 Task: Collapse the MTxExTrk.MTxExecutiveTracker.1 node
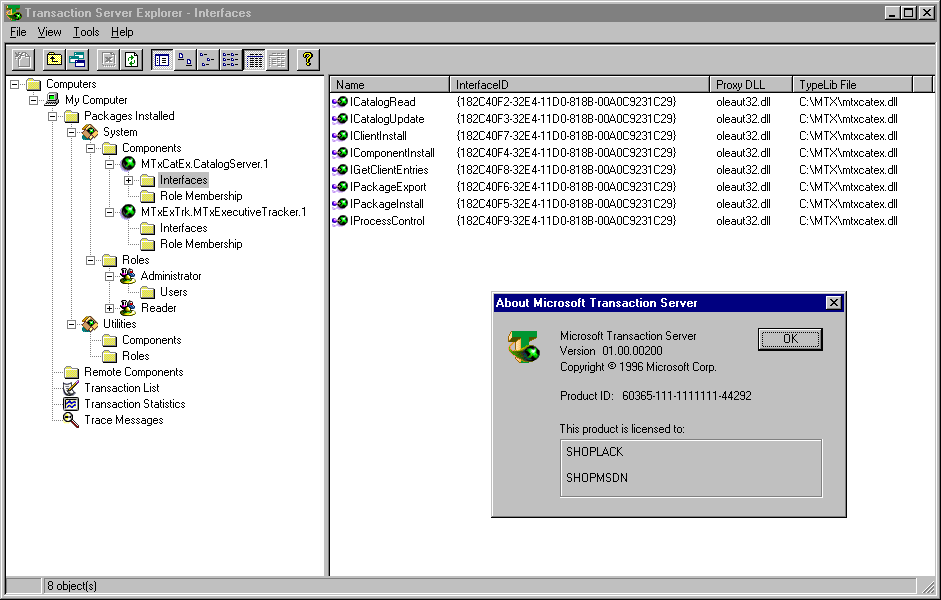[109, 212]
